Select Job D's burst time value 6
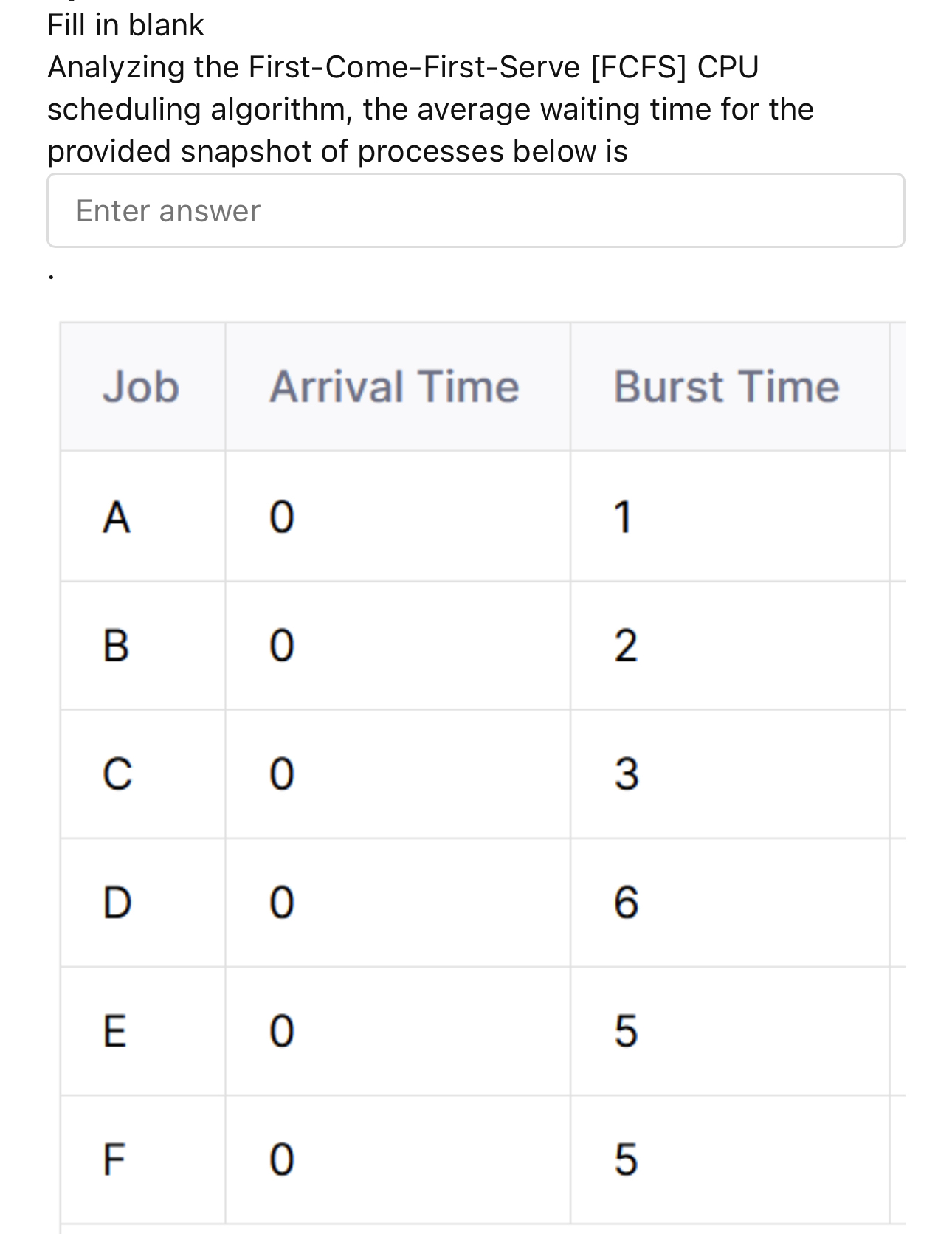Screen dimensions: 952x1234 pos(627,904)
